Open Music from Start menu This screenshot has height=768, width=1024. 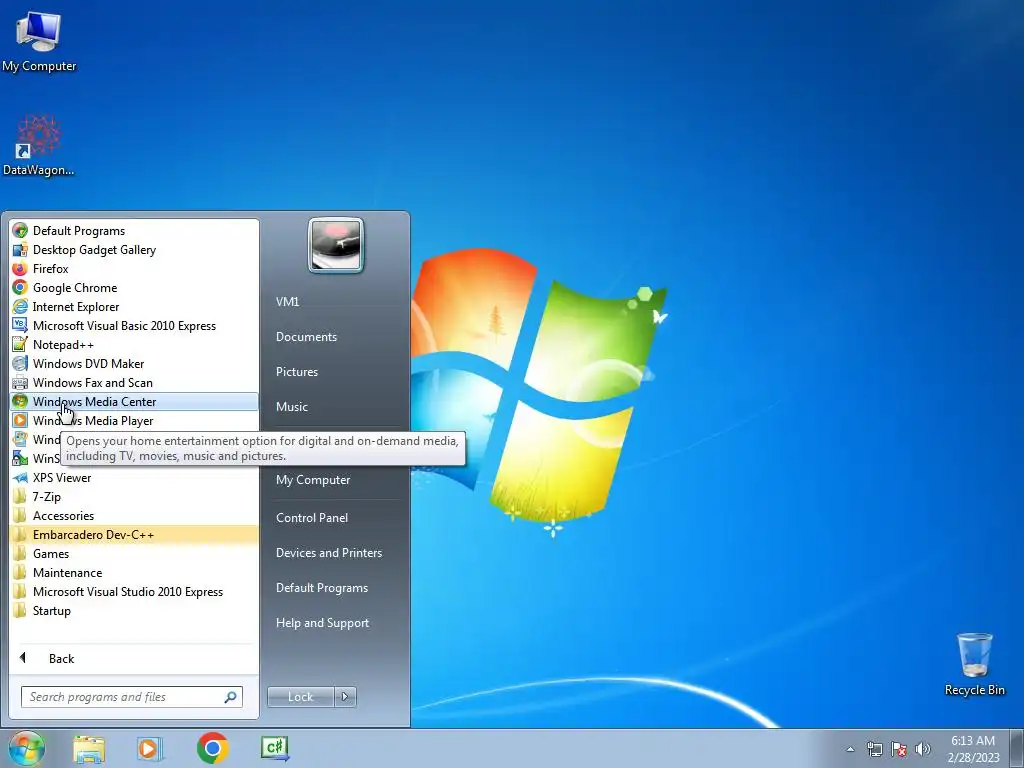click(x=291, y=407)
